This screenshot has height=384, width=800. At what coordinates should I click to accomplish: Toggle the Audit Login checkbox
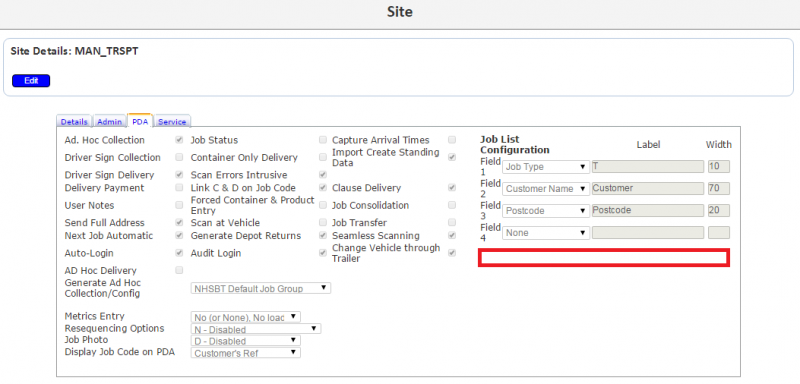coord(322,253)
